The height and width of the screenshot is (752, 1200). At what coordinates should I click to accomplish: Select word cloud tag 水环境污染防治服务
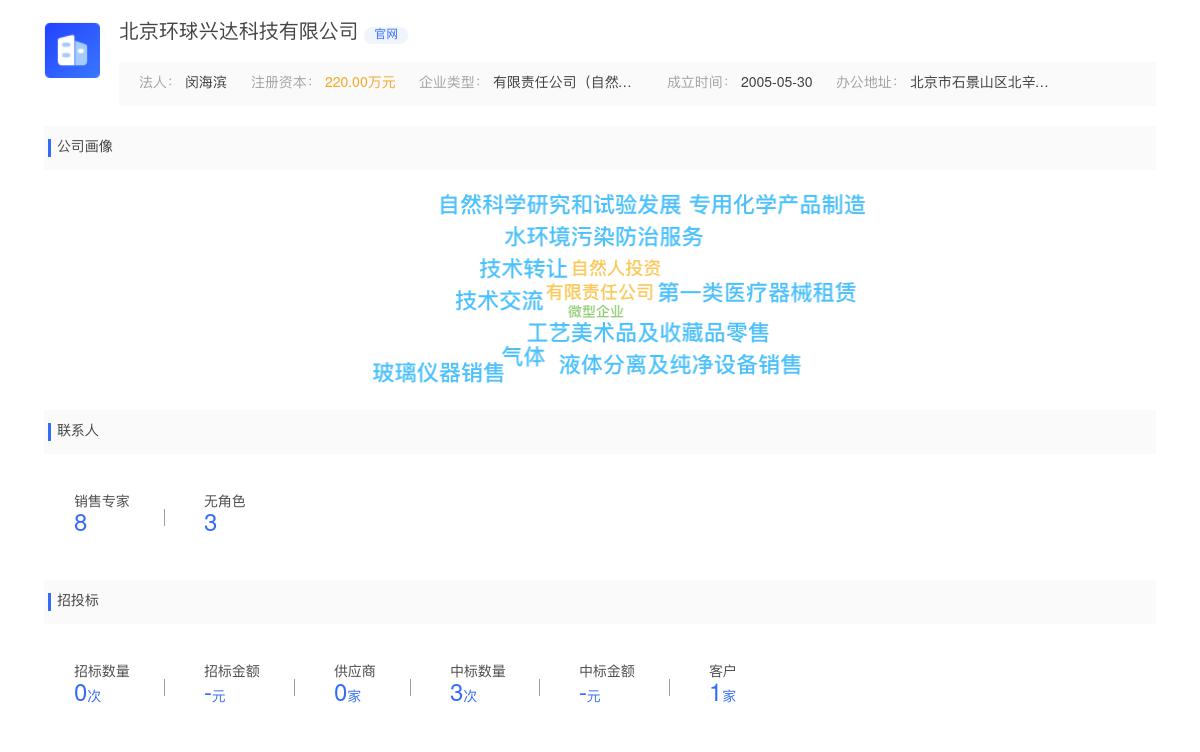[x=604, y=237]
